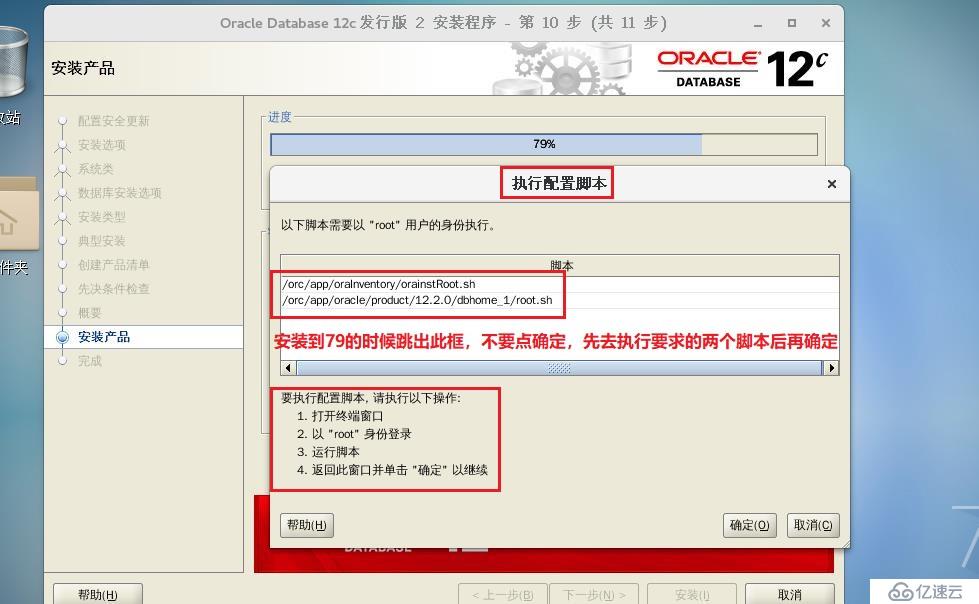
Task: Click the 上一步(B) back button
Action: pyautogui.click(x=503, y=594)
